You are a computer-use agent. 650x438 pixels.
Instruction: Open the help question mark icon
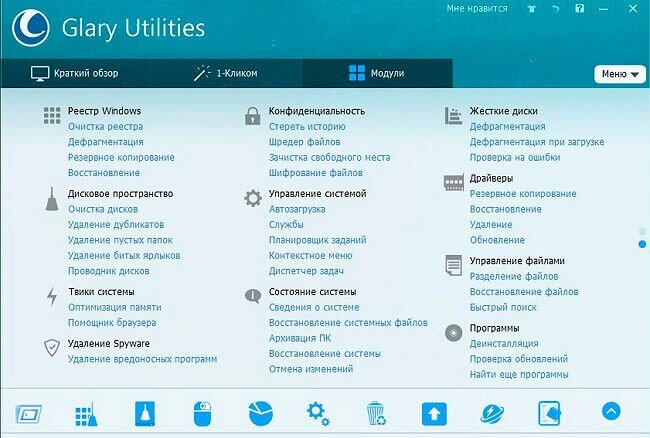(580, 8)
